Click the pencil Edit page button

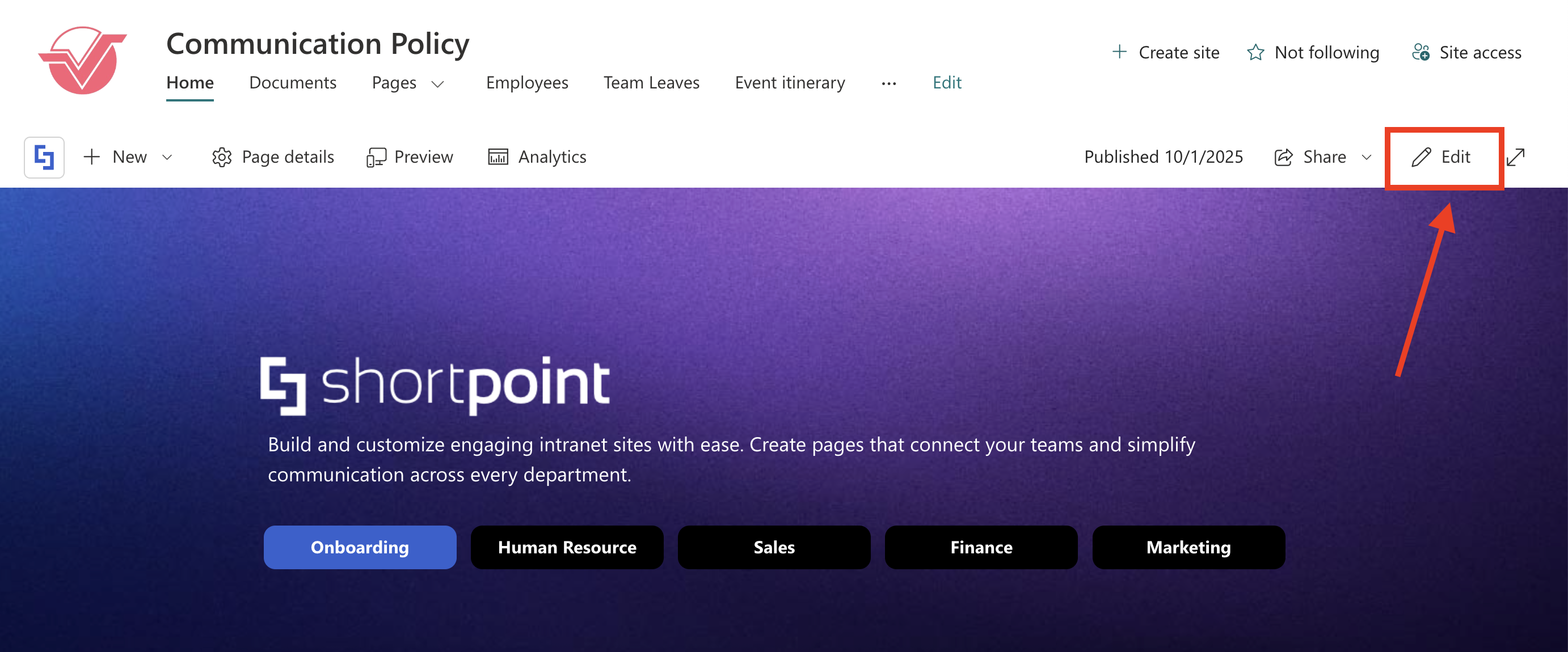(1440, 157)
